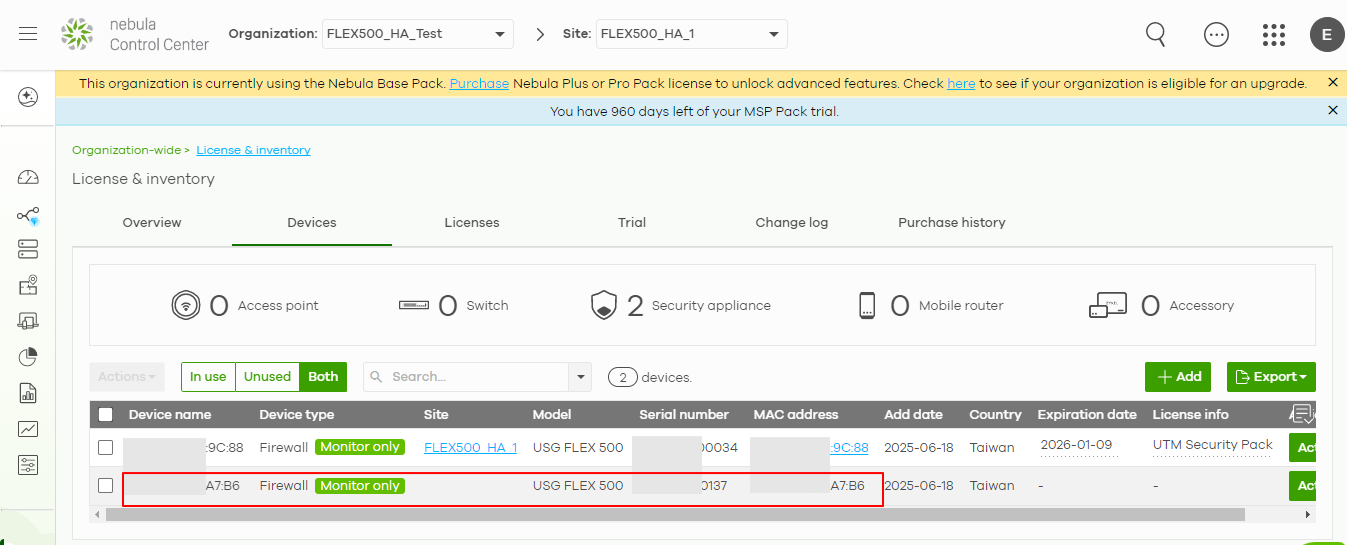Sort by Device name column header
1347x545 pixels.
[170, 414]
